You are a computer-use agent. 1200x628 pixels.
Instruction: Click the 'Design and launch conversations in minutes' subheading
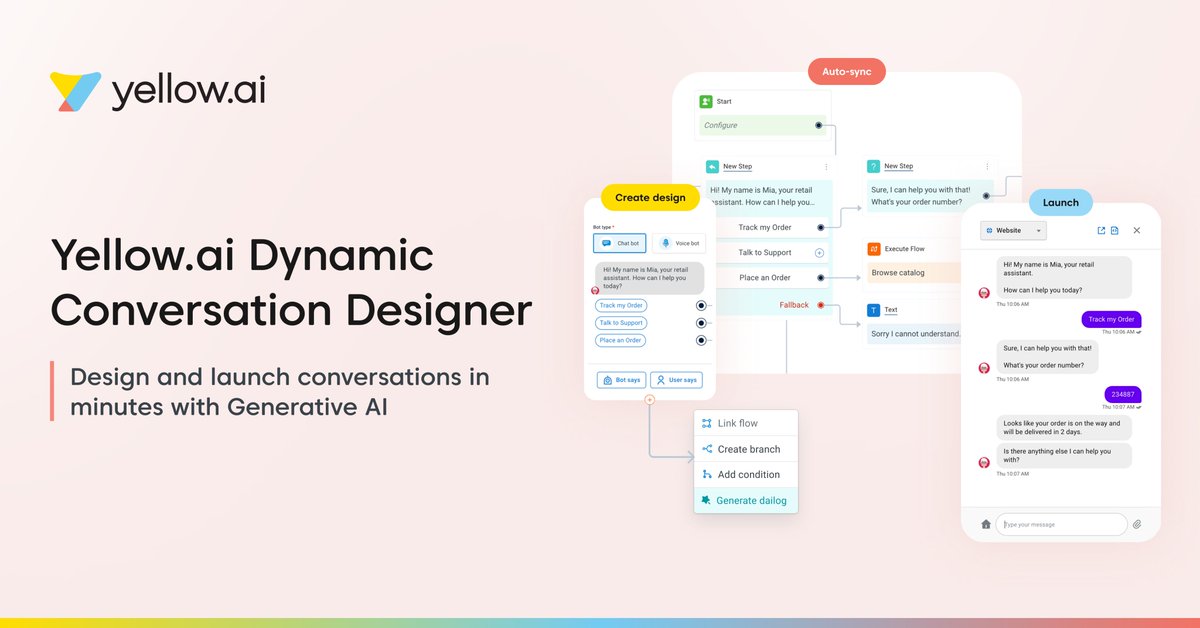pyautogui.click(x=280, y=392)
